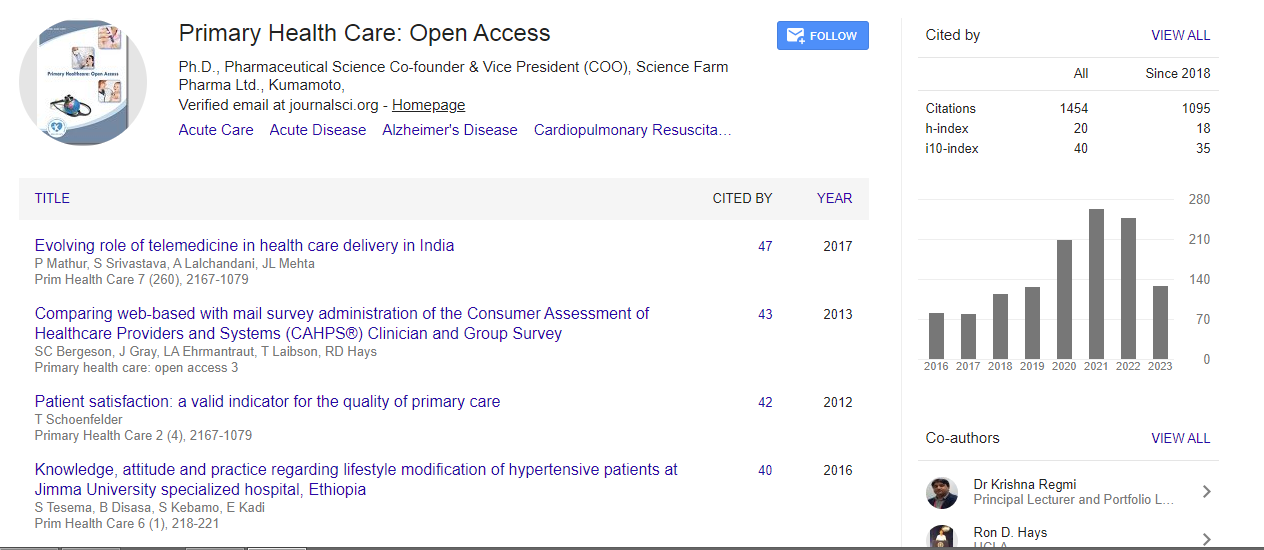Screen dimensions: 1264x550
Task: Click the Follow button with envelope icon
Action: pos(822,36)
